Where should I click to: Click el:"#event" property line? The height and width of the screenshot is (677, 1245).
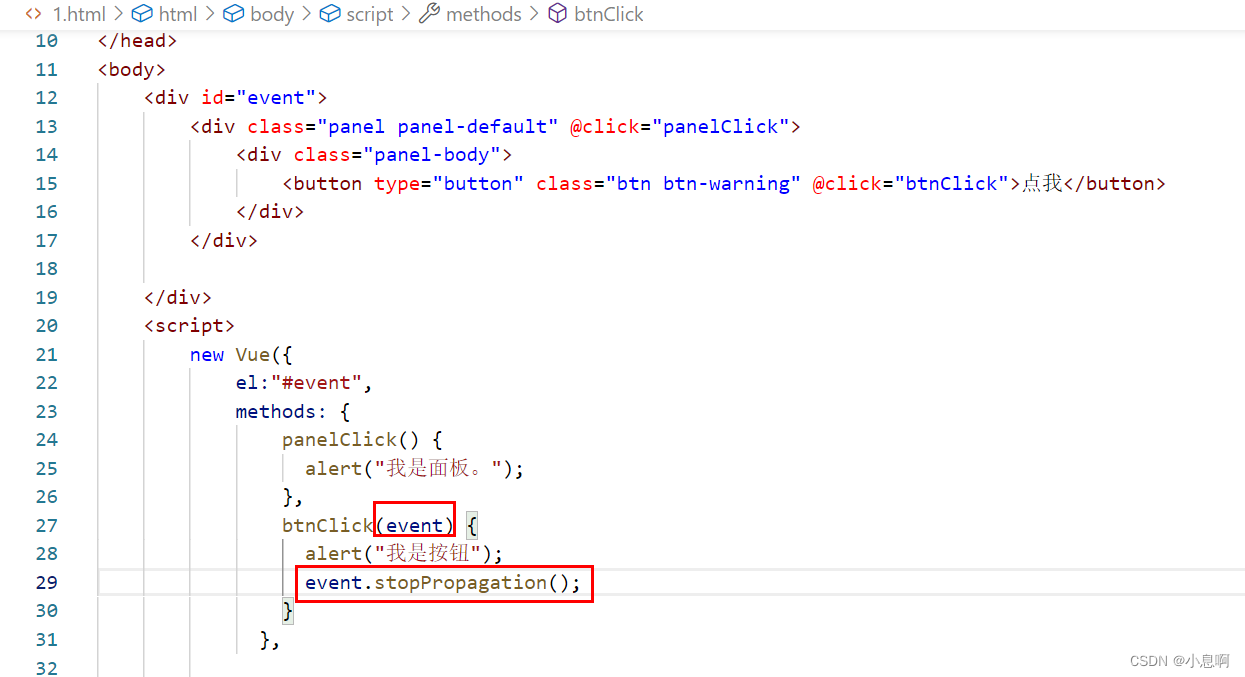[305, 383]
